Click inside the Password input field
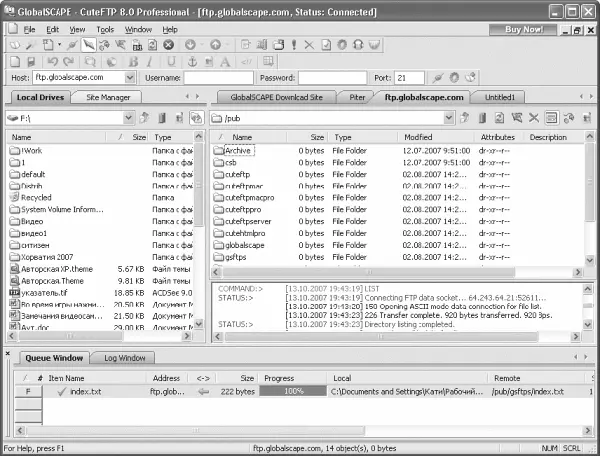 (x=333, y=78)
